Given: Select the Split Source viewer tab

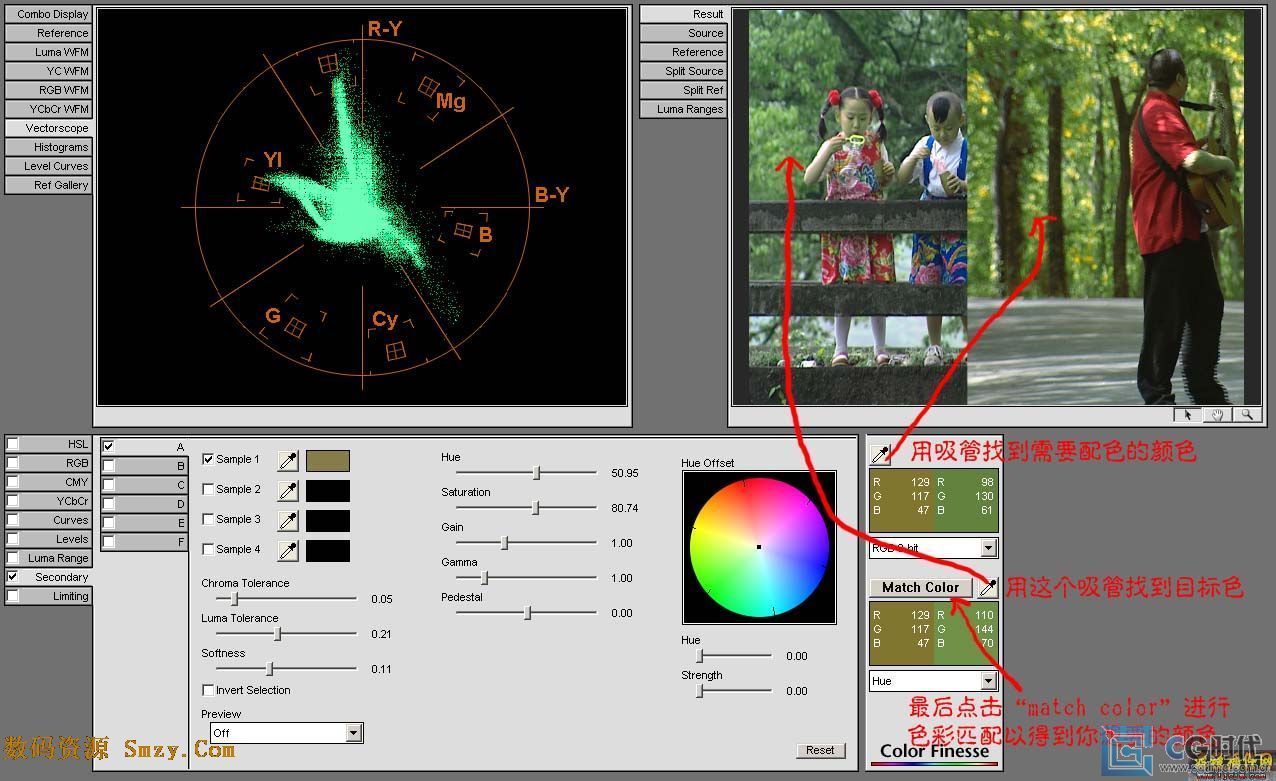Looking at the screenshot, I should (683, 71).
